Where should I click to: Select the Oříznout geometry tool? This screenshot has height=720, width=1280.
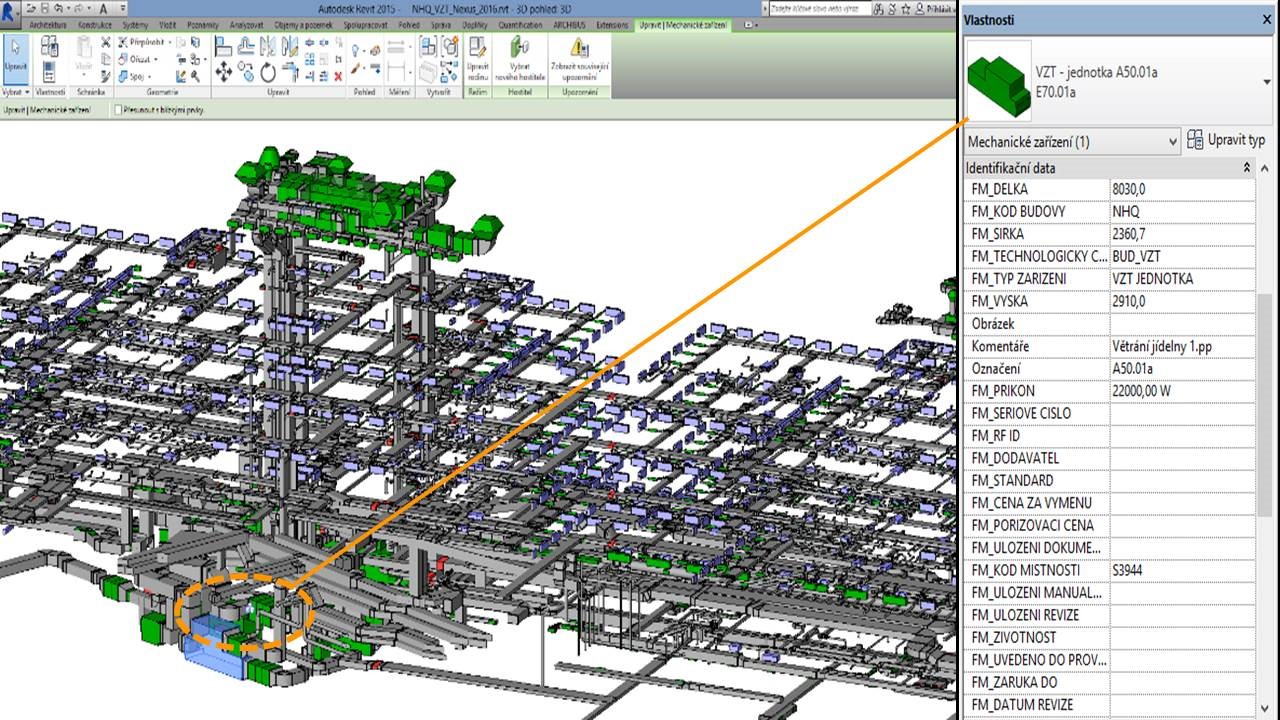pyautogui.click(x=140, y=59)
